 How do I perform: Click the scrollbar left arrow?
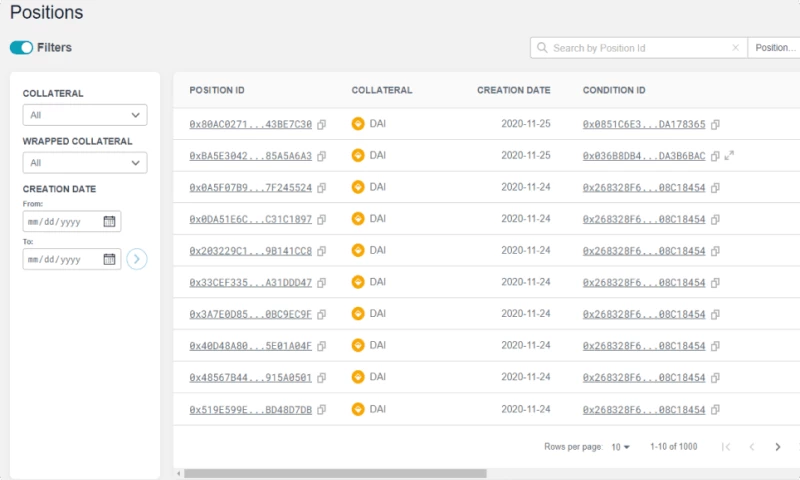[179, 473]
